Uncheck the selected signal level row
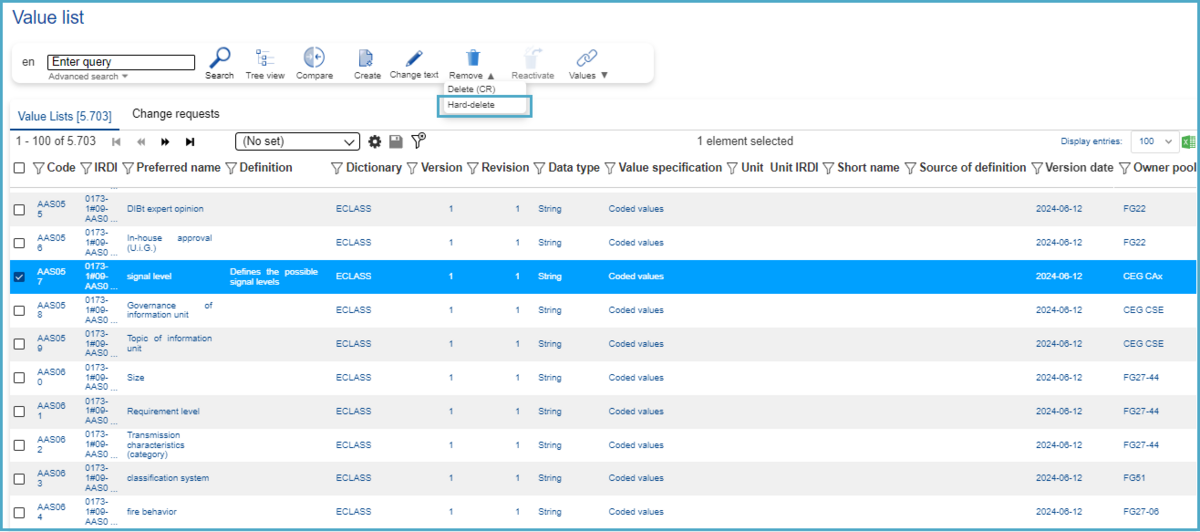This screenshot has width=1200, height=532. [x=20, y=277]
